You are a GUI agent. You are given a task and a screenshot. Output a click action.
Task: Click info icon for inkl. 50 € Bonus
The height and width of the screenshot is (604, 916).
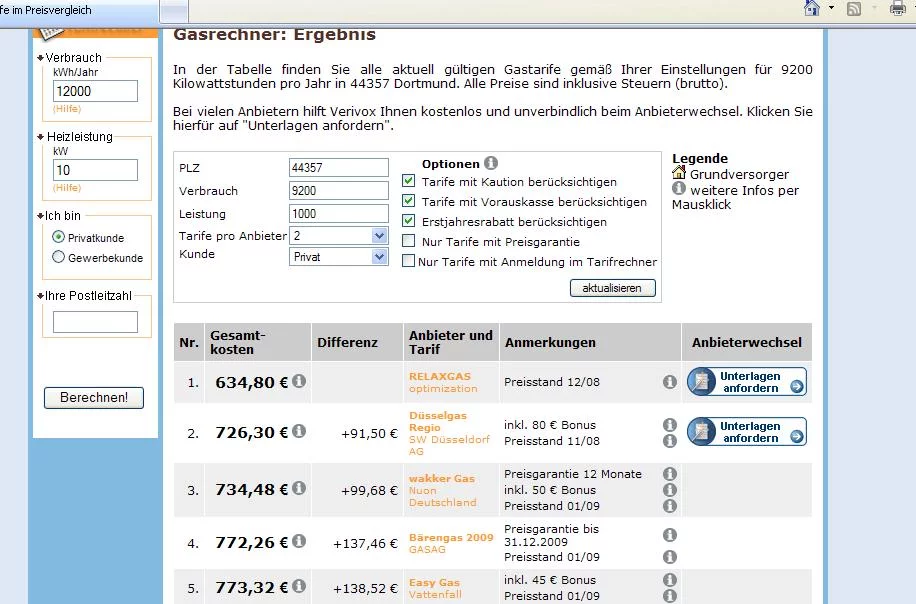(670, 490)
